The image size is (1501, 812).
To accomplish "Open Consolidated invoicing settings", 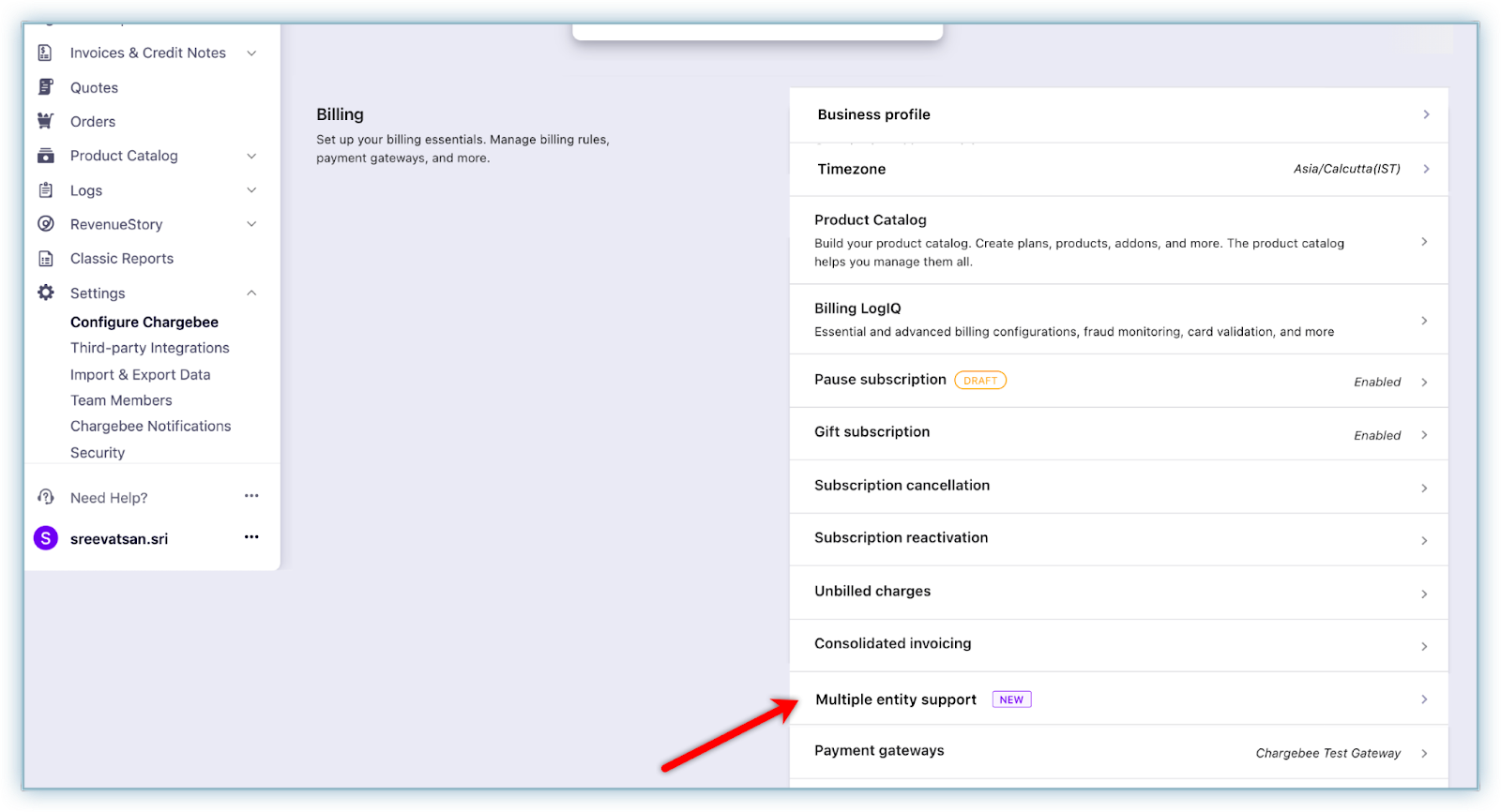I will pos(1119,645).
